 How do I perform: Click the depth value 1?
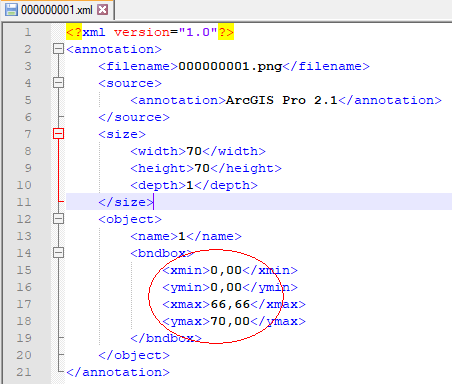pos(190,185)
